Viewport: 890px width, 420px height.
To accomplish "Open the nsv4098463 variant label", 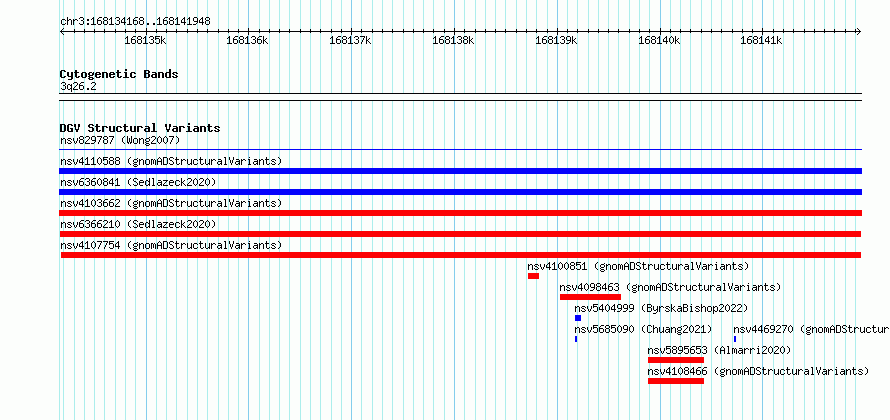I will pos(670,287).
